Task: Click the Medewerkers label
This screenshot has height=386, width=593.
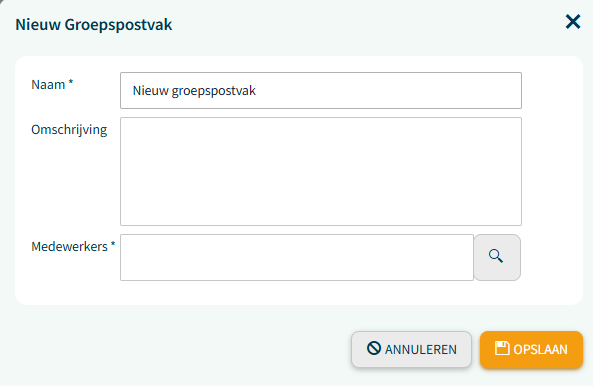Action: pyautogui.click(x=70, y=246)
